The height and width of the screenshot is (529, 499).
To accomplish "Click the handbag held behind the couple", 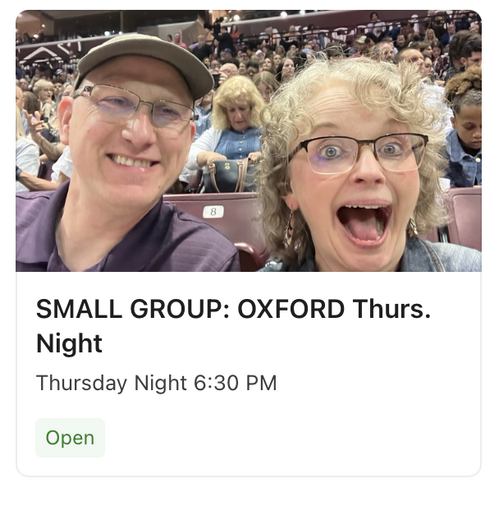I will click(x=230, y=175).
